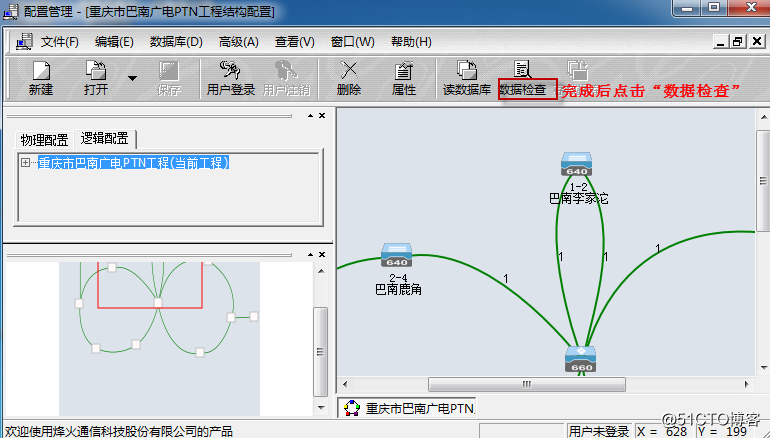Click the 配置管理 title bar application icon
770x438 pixels.
tap(11, 11)
